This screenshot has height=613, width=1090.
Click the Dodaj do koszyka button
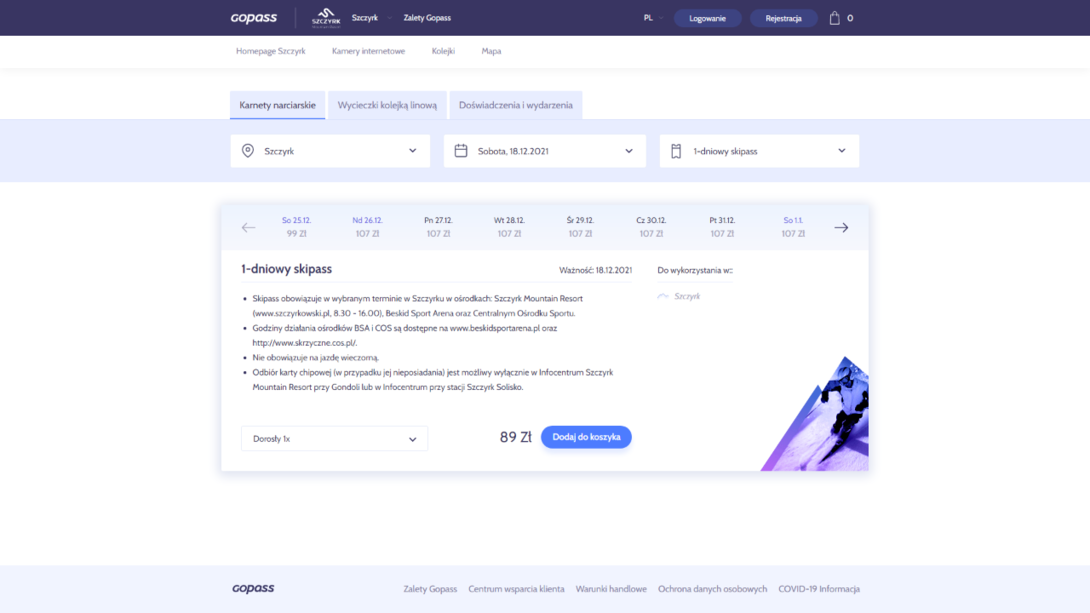coord(586,437)
